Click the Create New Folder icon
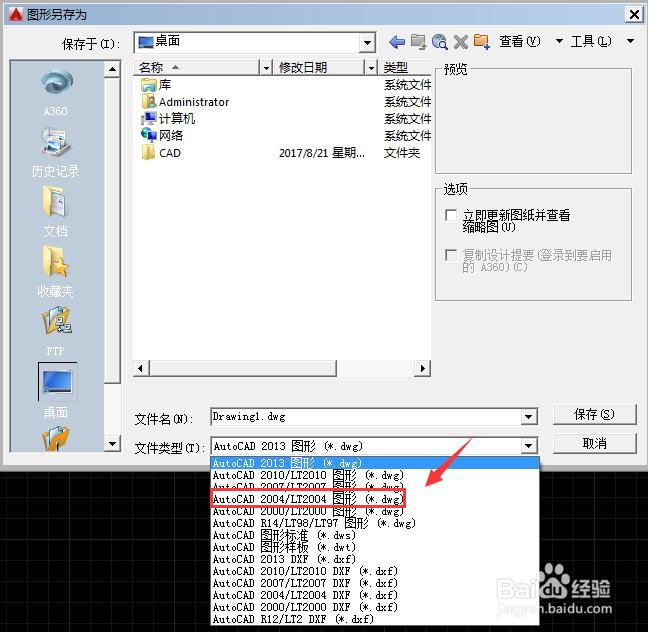This screenshot has height=632, width=648. pyautogui.click(x=481, y=42)
